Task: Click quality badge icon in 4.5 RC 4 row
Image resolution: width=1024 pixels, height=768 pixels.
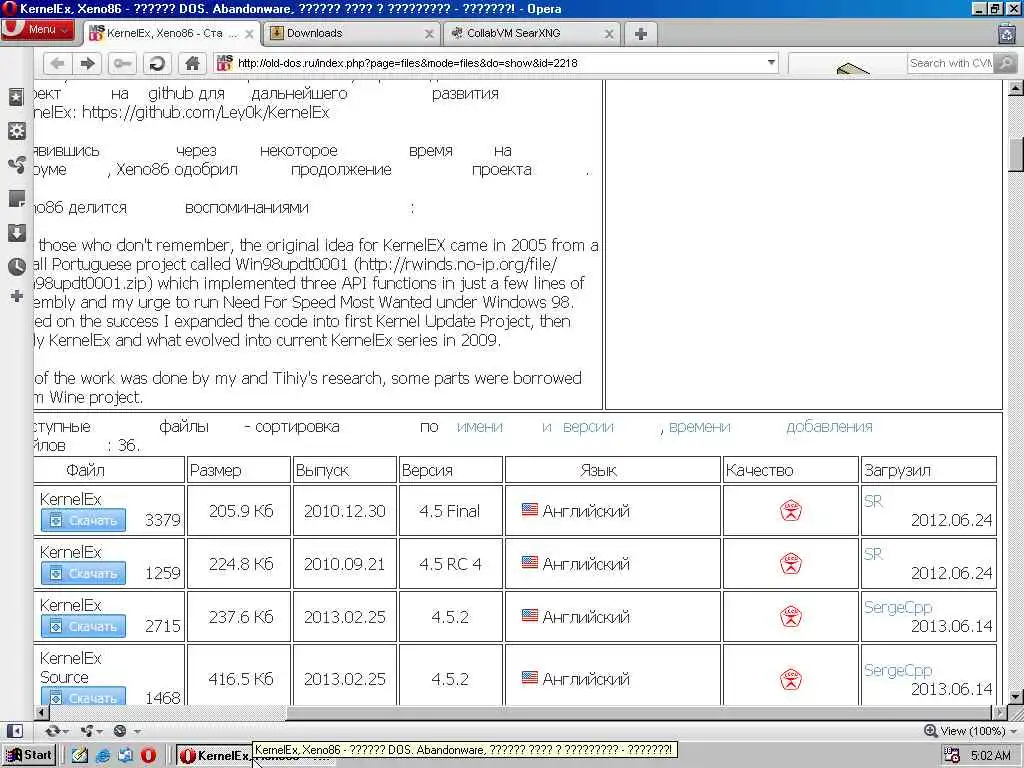Action: (x=791, y=564)
